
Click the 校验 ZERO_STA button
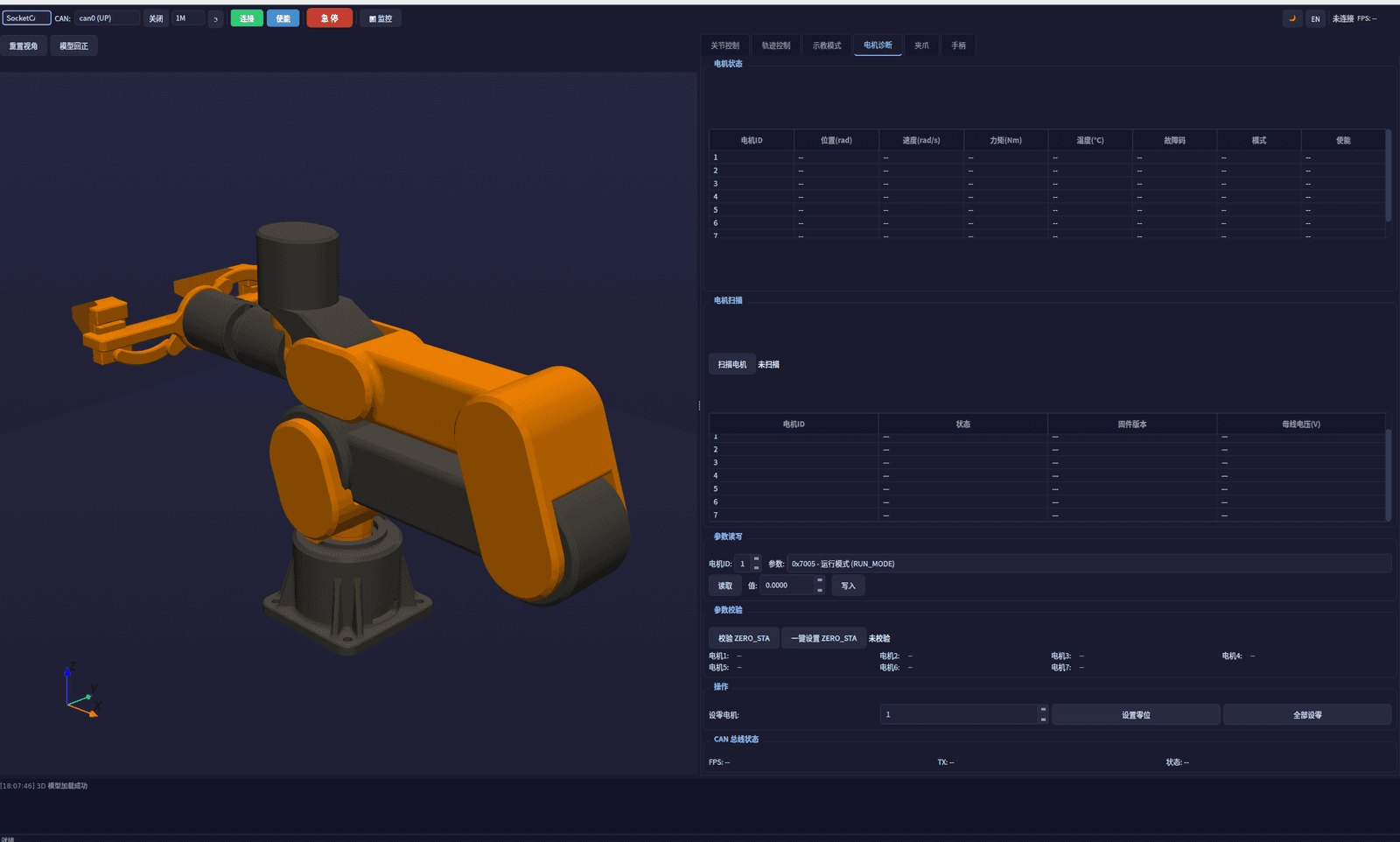[744, 638]
